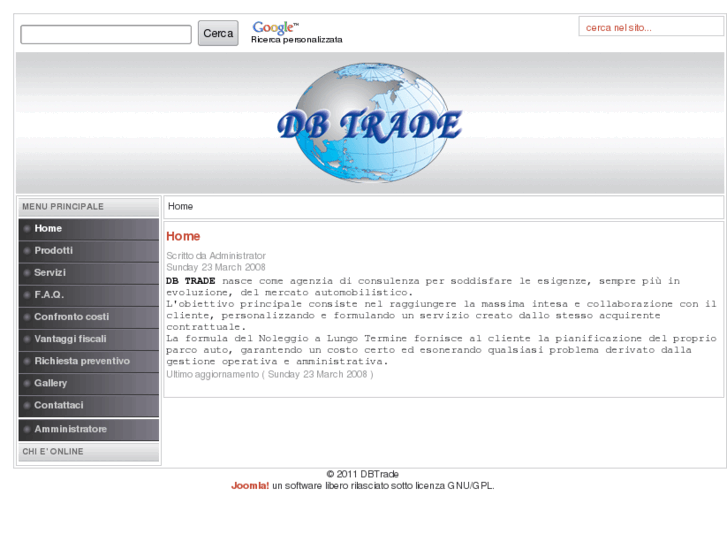Open the Vantaggi fiscali menu item
Viewport: 727px width, 545px height.
pos(89,339)
